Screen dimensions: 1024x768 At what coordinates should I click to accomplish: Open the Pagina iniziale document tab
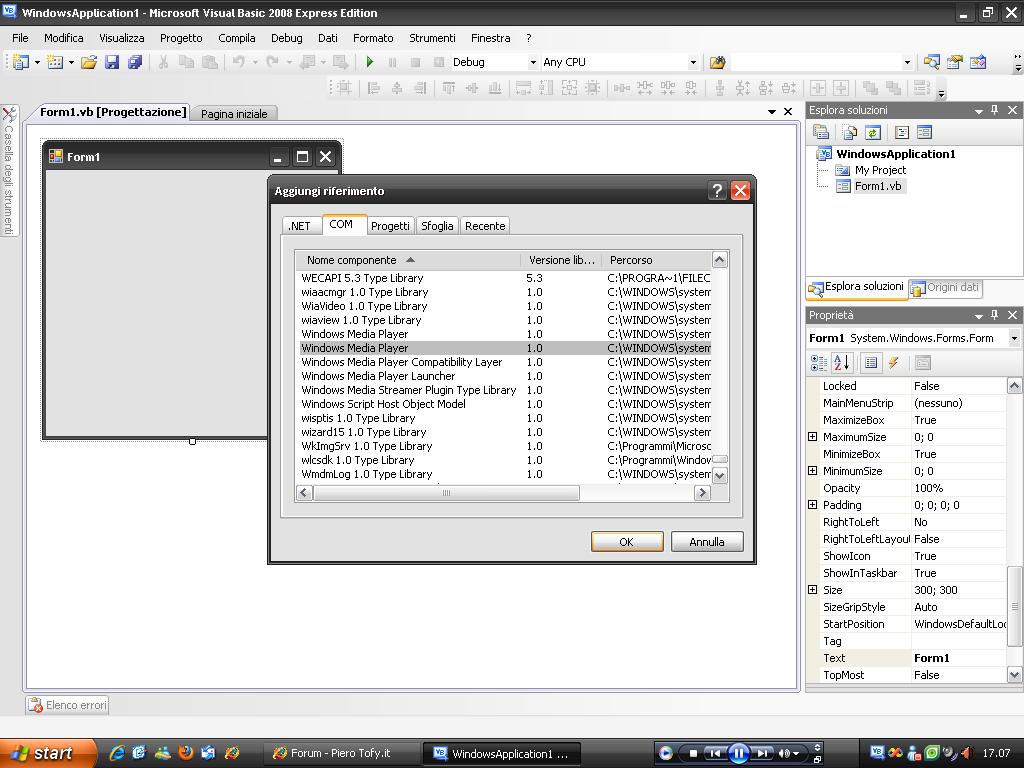click(x=234, y=114)
